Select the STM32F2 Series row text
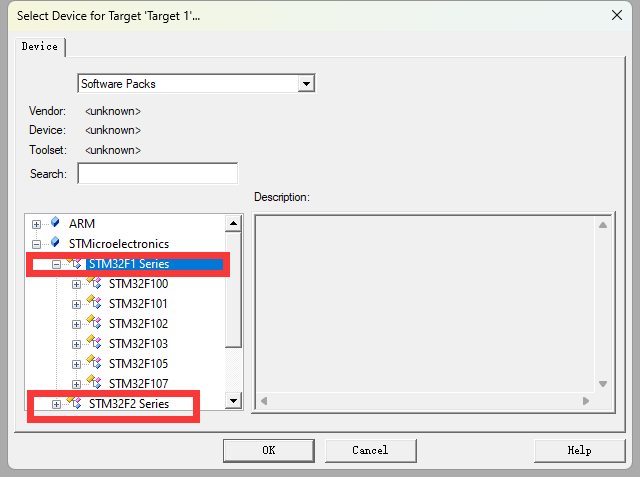This screenshot has height=477, width=640. pos(129,404)
